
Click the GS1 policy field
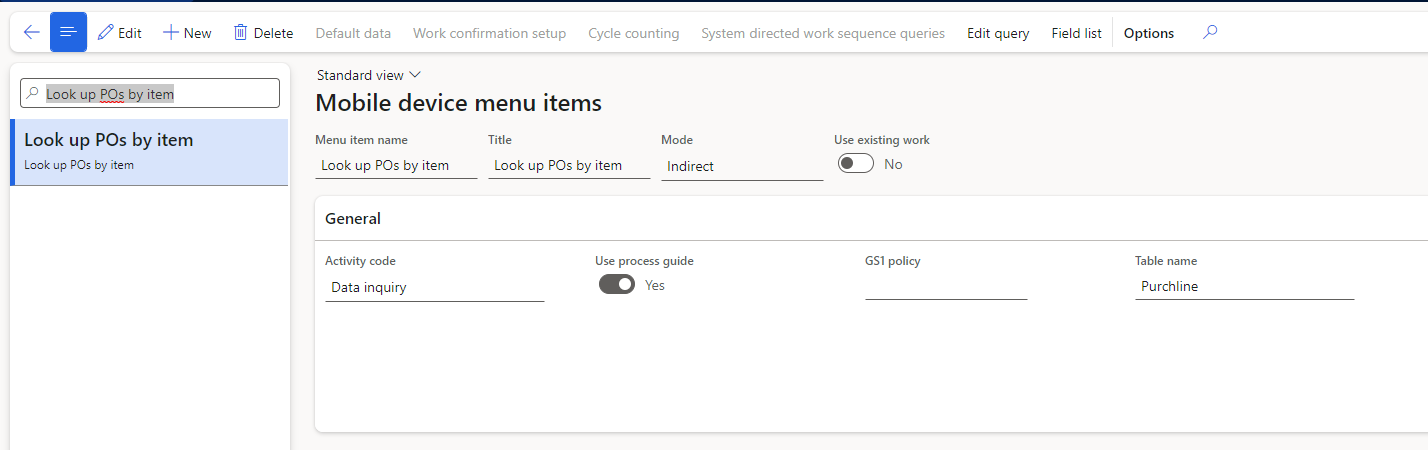click(946, 286)
